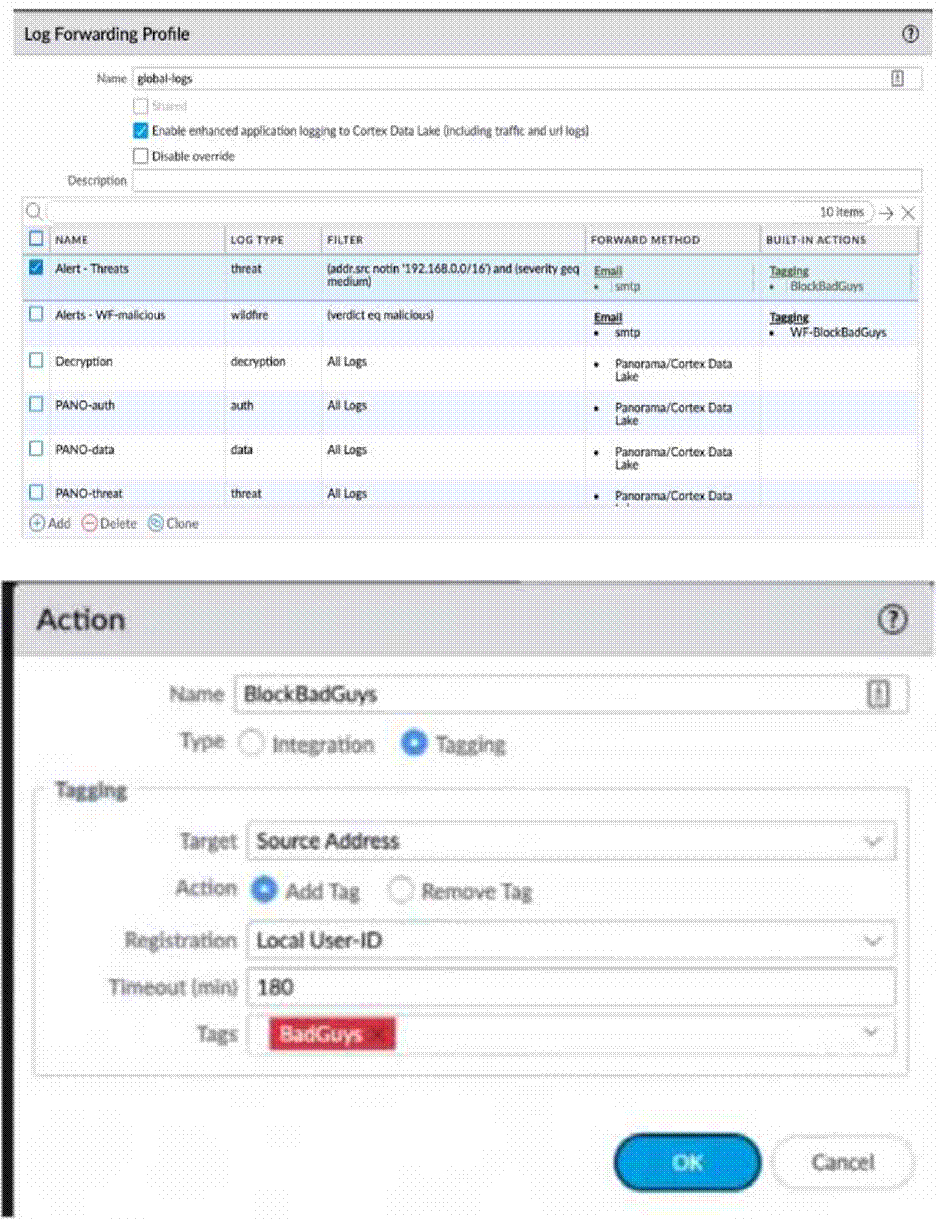This screenshot has width=936, height=1219.
Task: Cancel the Action dialog
Action: tap(843, 1161)
